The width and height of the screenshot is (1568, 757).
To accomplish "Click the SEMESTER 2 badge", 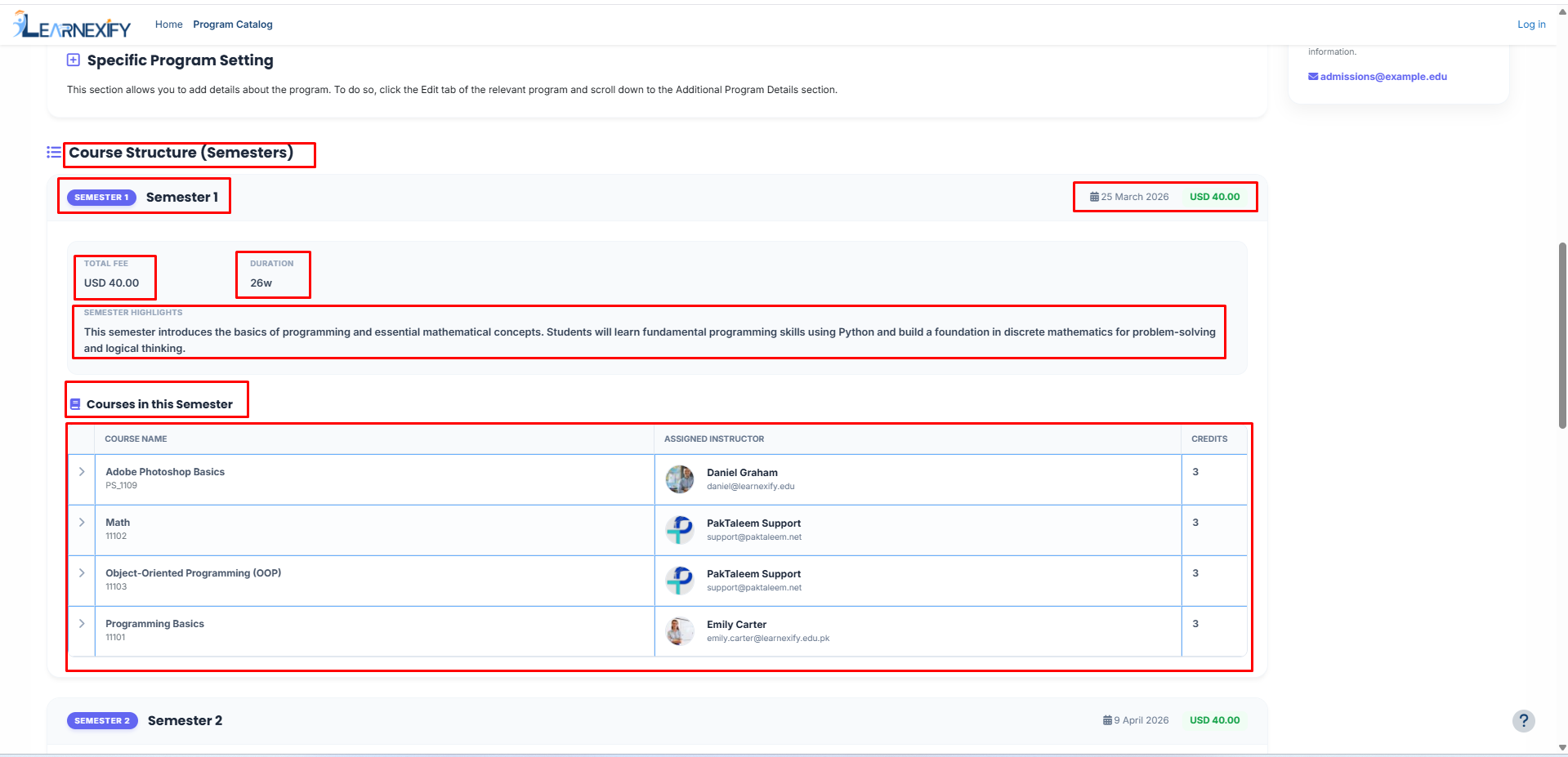I will [102, 721].
